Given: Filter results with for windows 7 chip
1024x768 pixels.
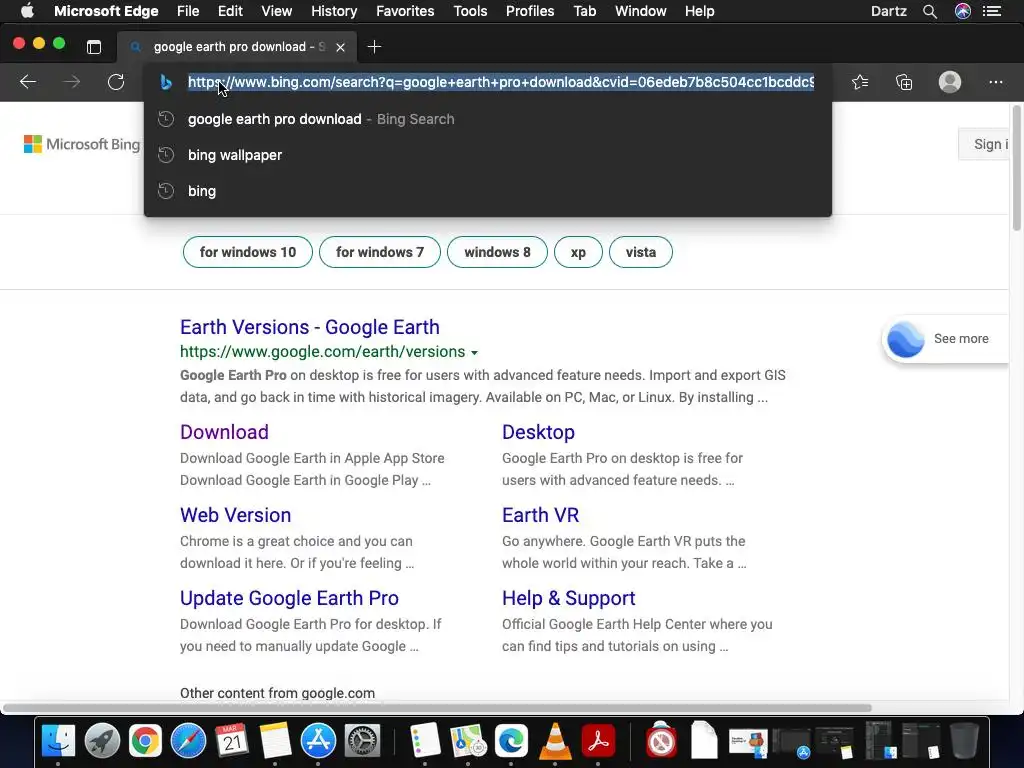Looking at the screenshot, I should tap(379, 252).
